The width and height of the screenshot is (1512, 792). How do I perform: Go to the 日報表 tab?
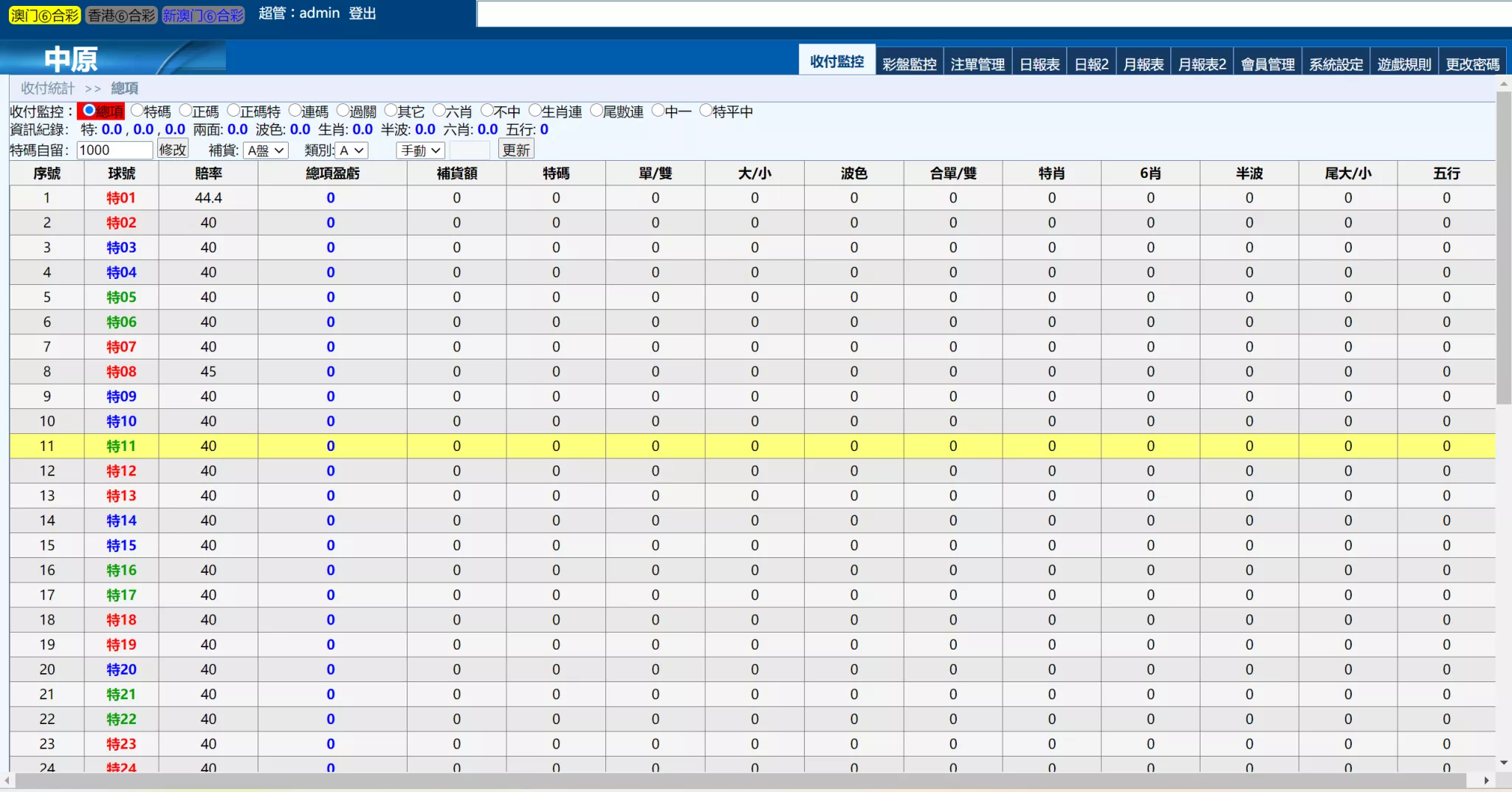pyautogui.click(x=1039, y=64)
